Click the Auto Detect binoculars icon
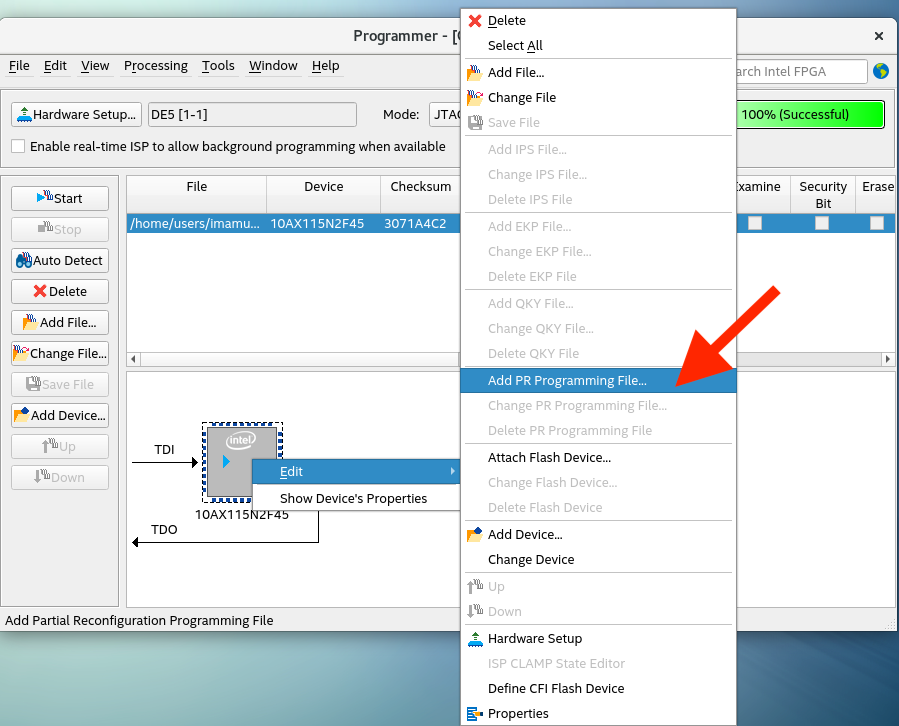899x726 pixels. pyautogui.click(x=24, y=260)
